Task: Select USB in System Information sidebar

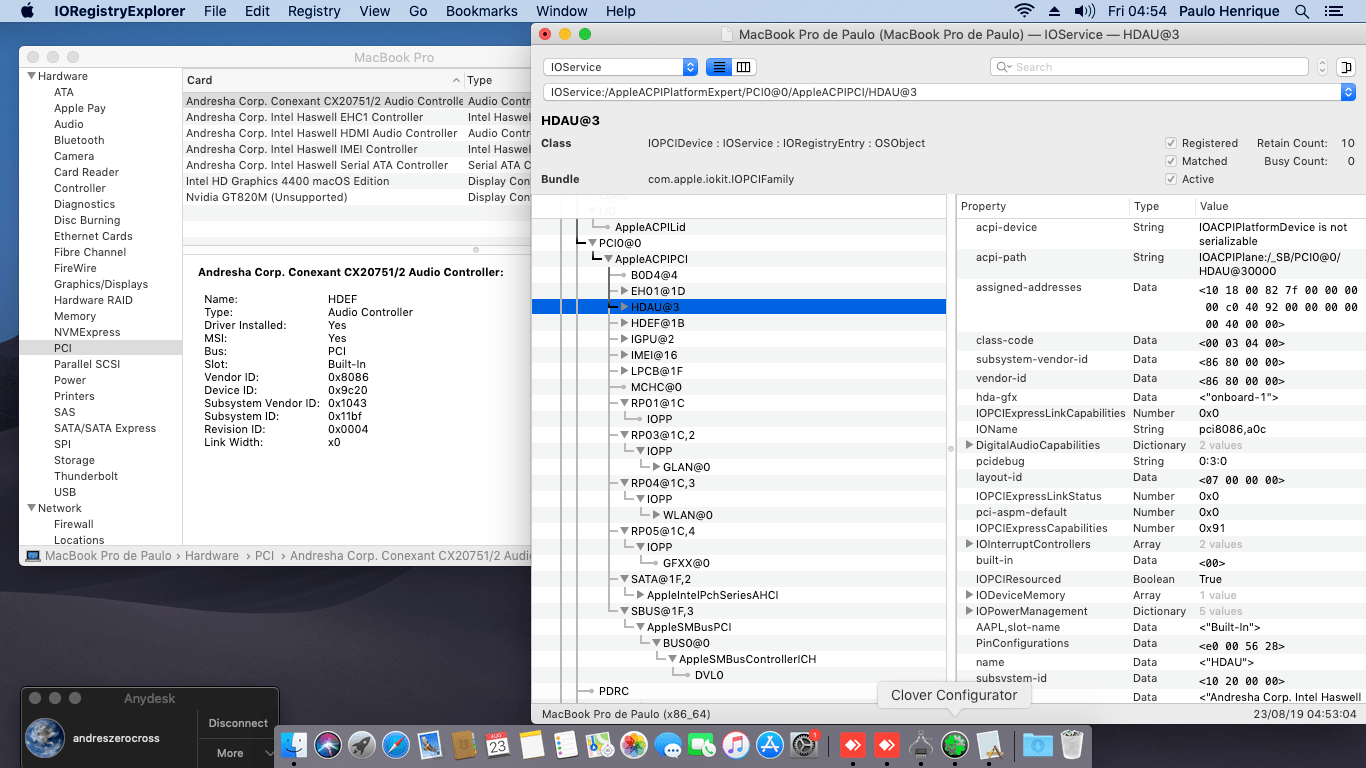Action: (65, 492)
